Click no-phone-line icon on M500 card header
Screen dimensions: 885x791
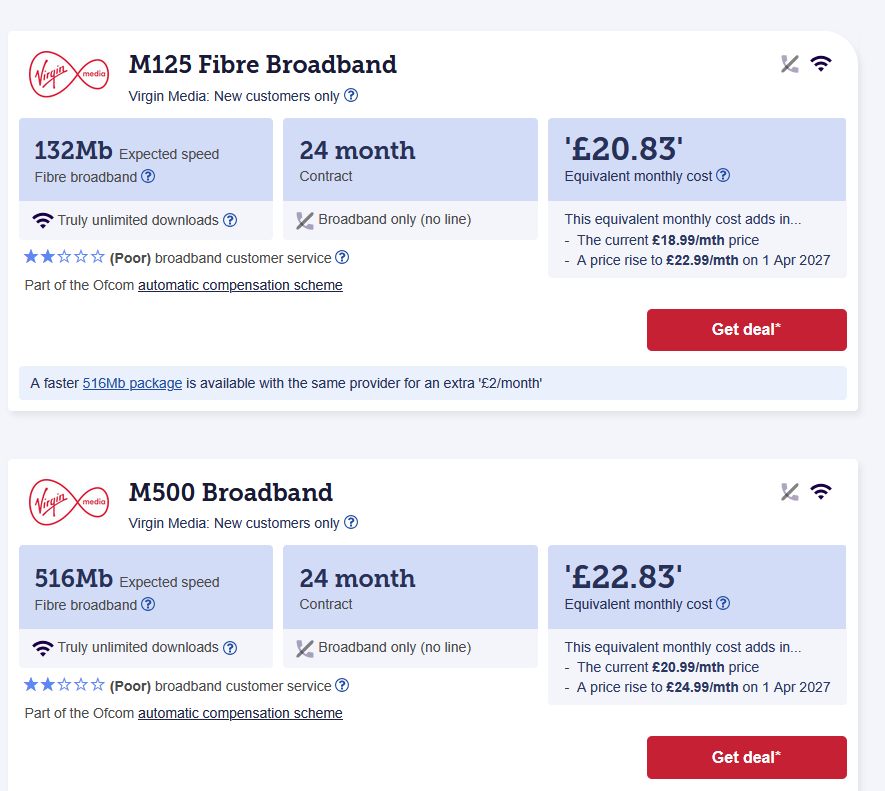point(790,492)
